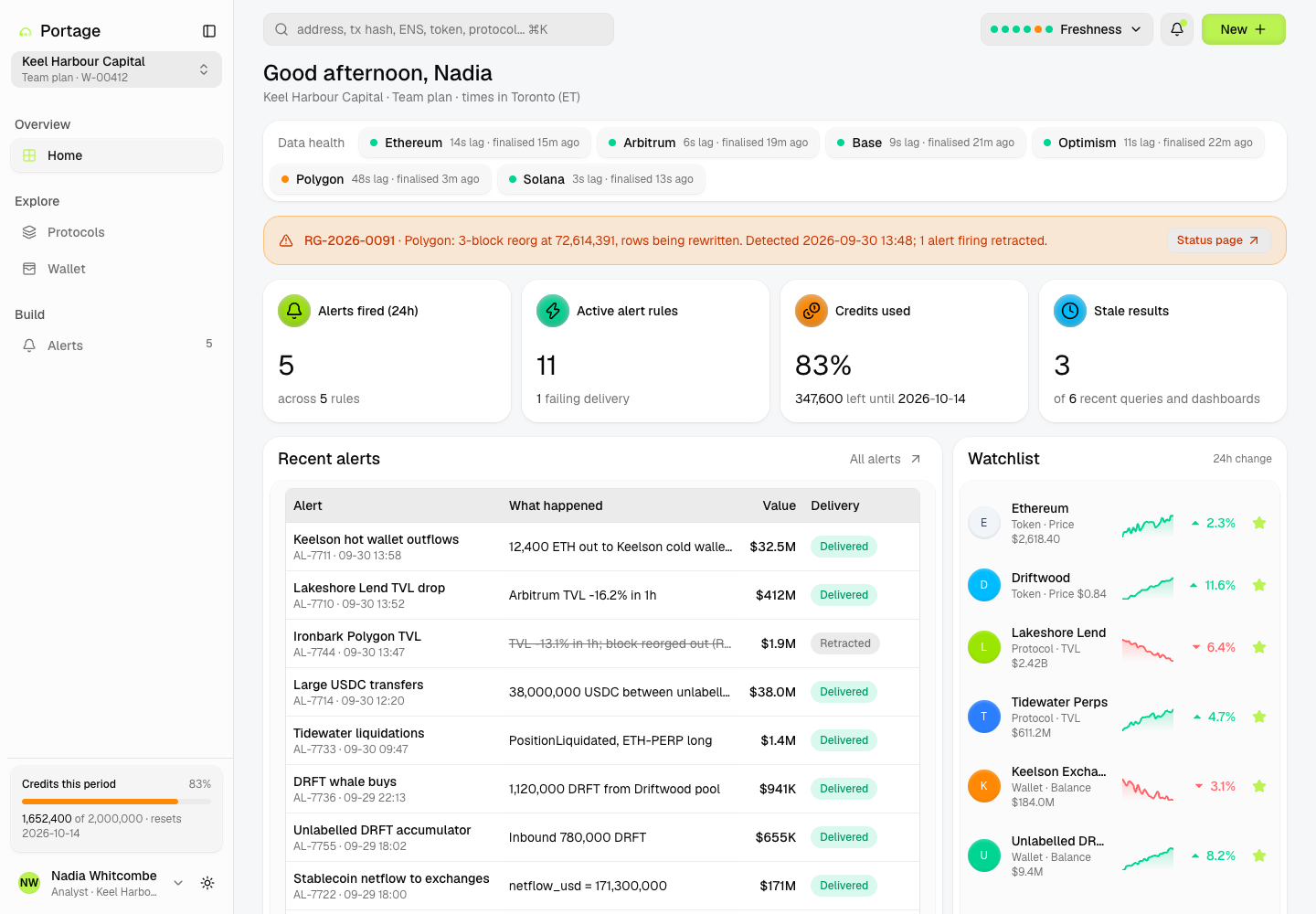
Task: Open the Keel Harbour Capital workspace switcher
Action: coord(116,69)
